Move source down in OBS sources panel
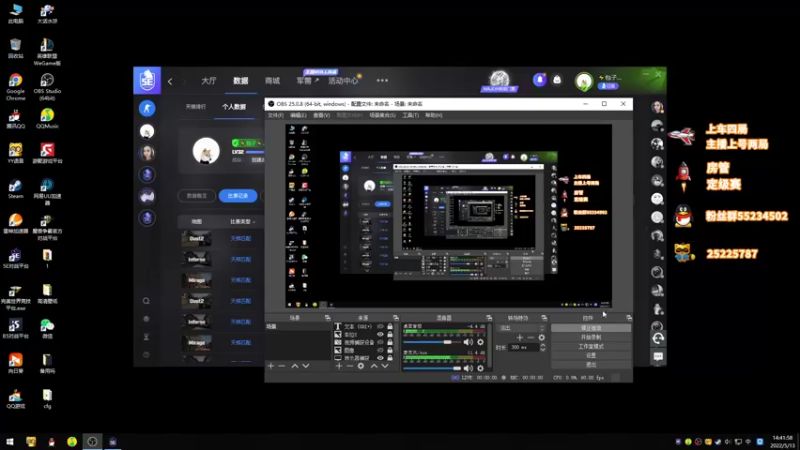Screen dimensions: 800x450 385,366
